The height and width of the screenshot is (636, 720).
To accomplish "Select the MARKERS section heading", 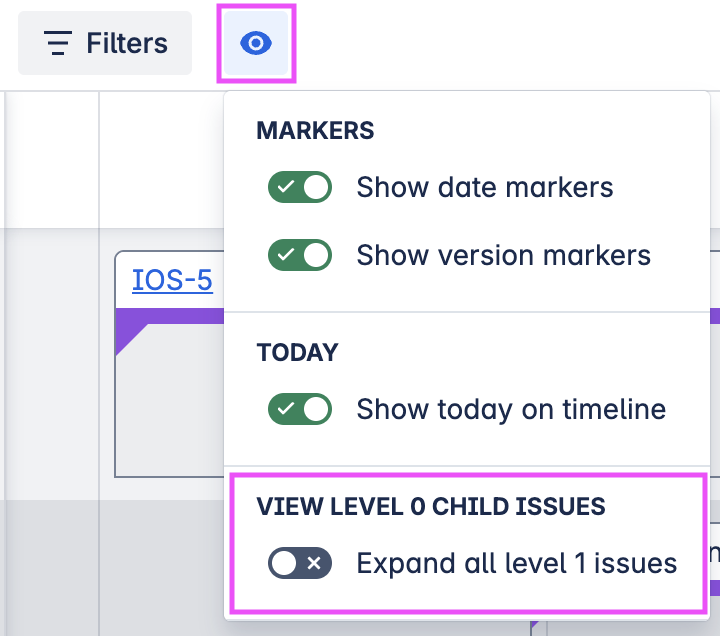I will coord(315,130).
